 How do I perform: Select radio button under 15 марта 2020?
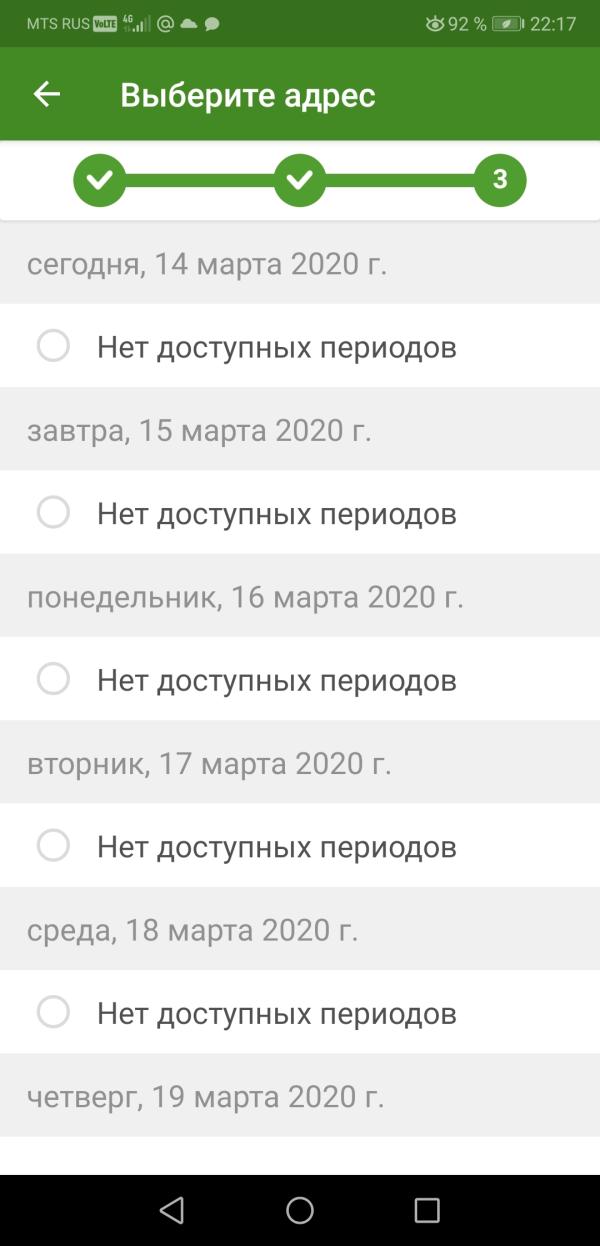pyautogui.click(x=53, y=513)
